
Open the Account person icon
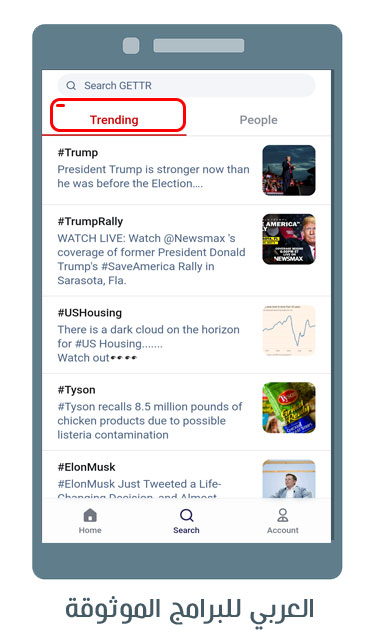(x=283, y=515)
